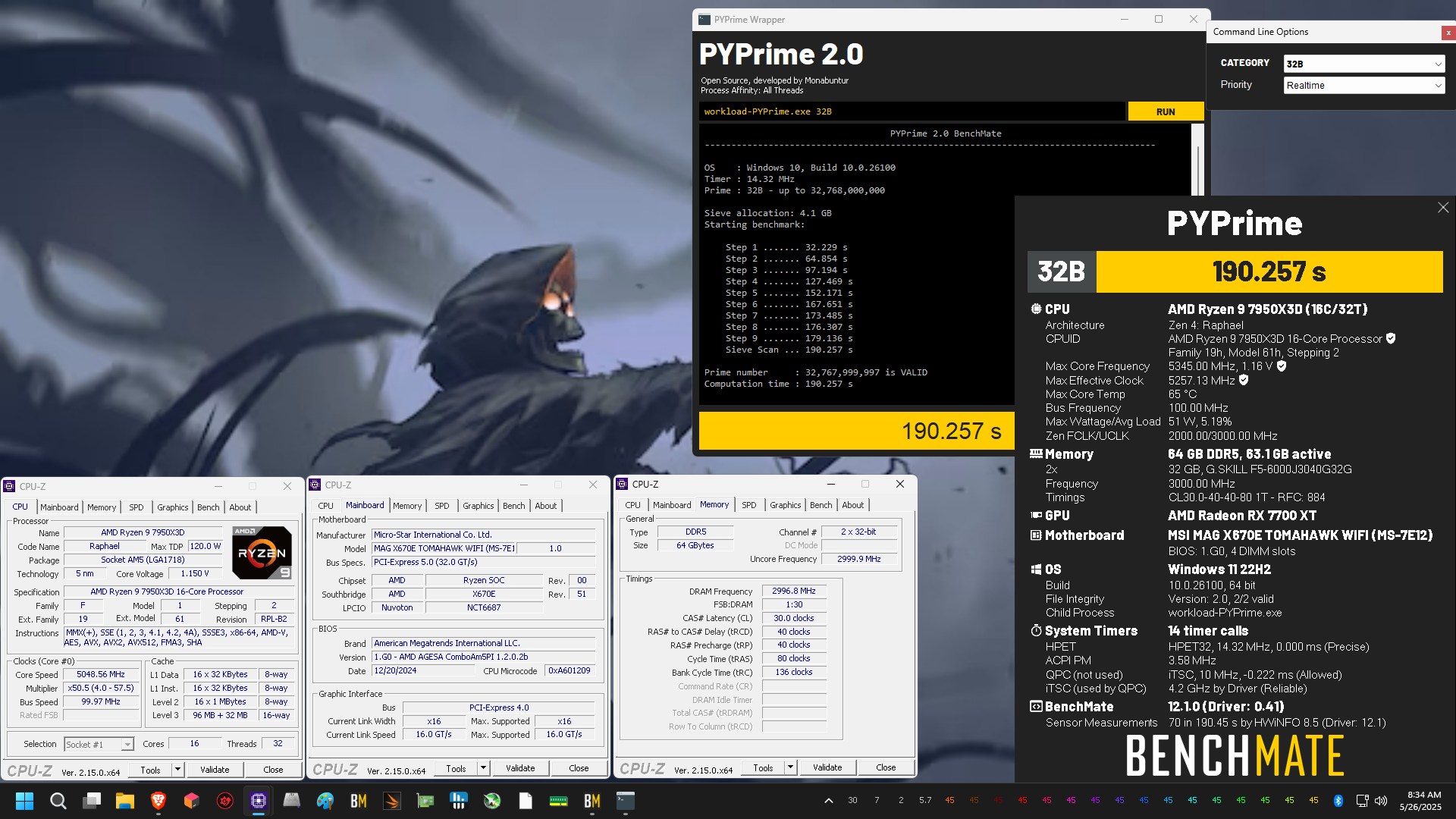Open the Windows Start menu
Image resolution: width=1456 pixels, height=819 pixels.
(x=24, y=801)
